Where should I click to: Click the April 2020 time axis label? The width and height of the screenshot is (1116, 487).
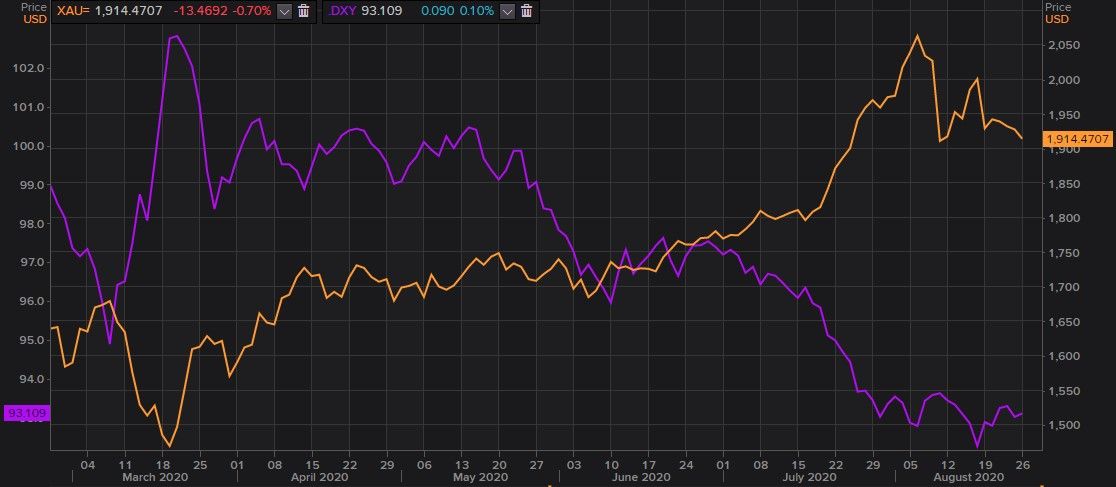click(322, 476)
